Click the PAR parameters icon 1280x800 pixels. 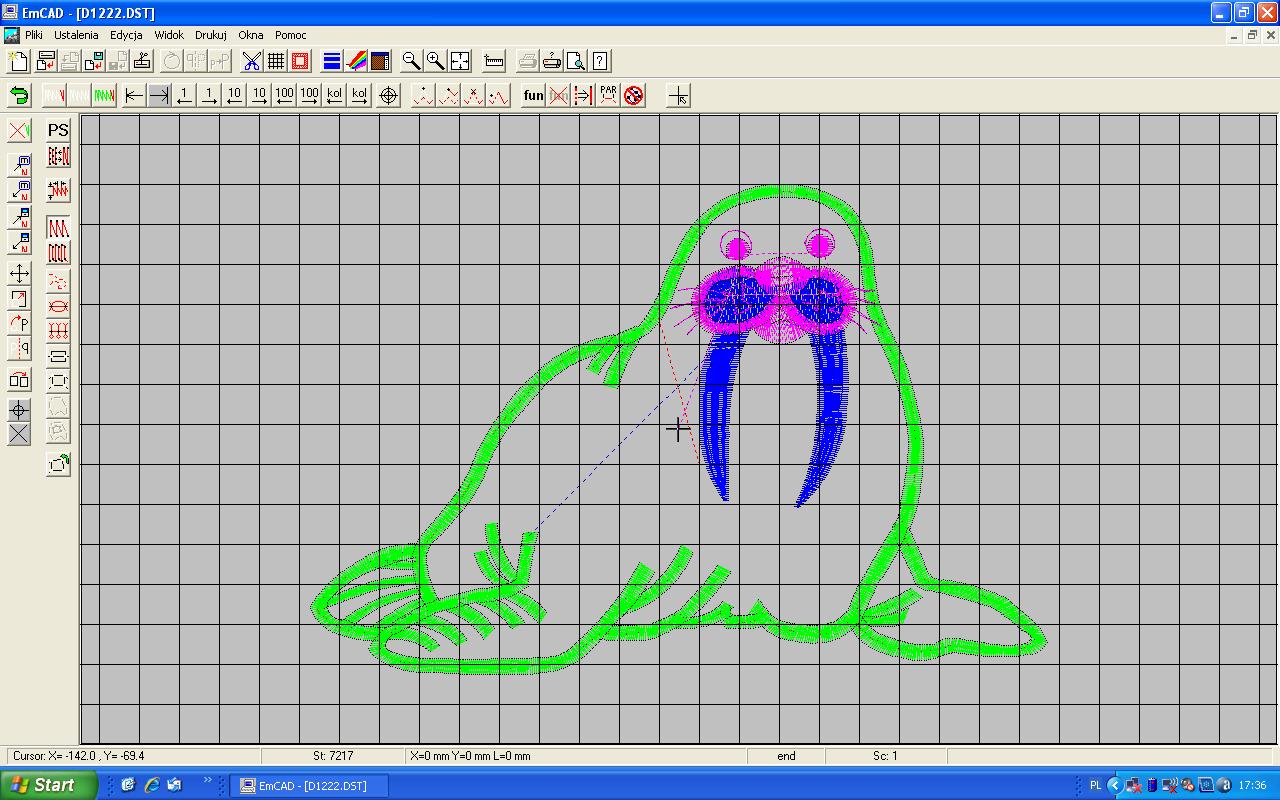click(x=609, y=95)
